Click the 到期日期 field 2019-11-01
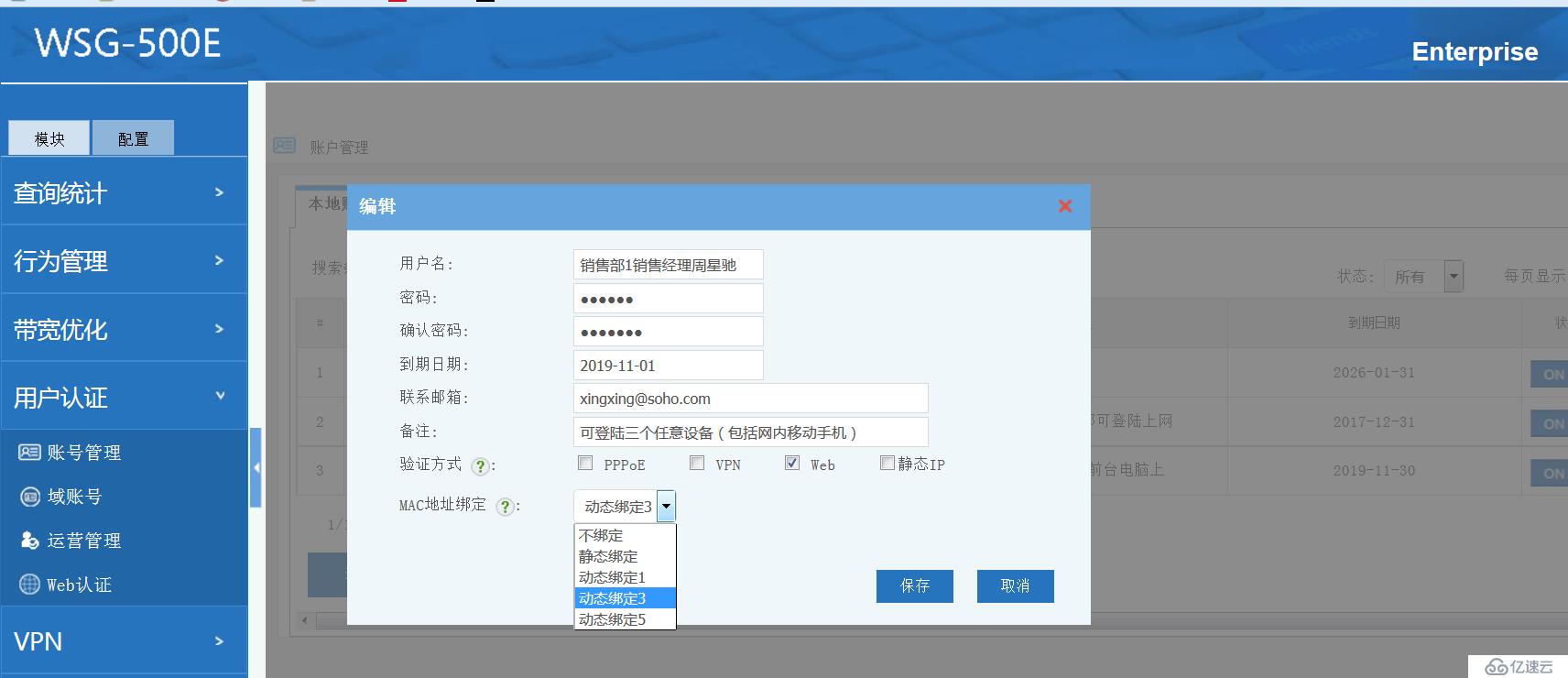This screenshot has height=678, width=1568. point(668,365)
